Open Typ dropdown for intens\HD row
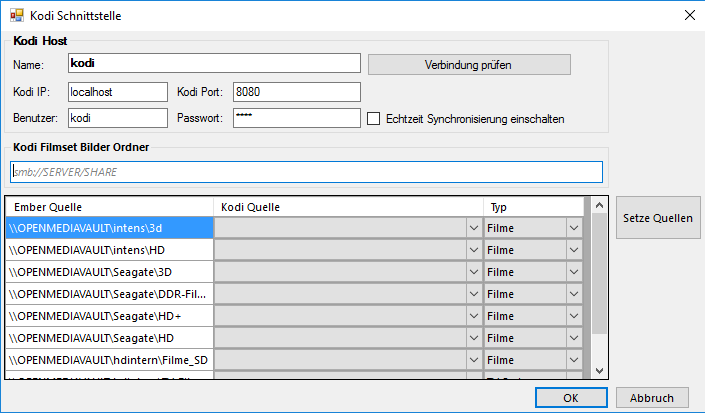Screen dimensions: 705x415 574,250
